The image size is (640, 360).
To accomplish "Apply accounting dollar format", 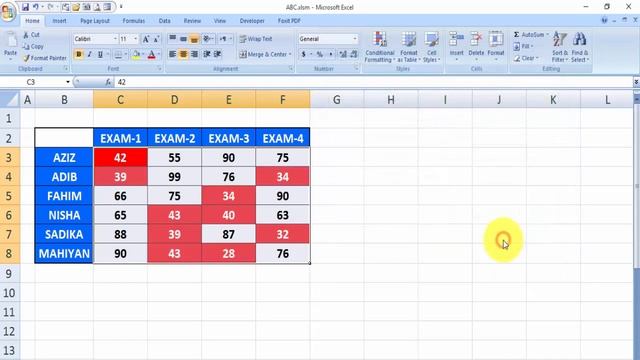I will click(x=303, y=54).
